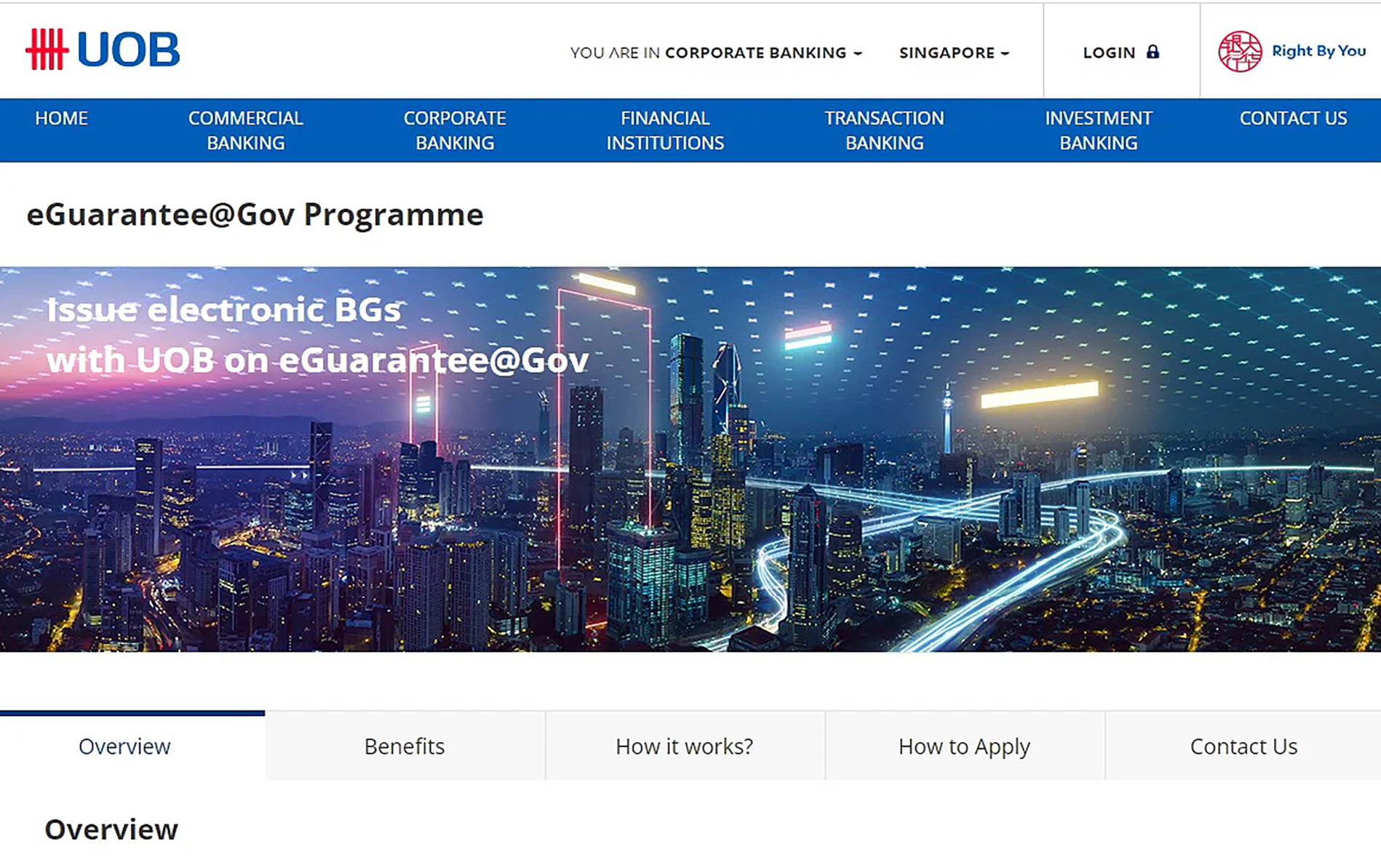Click the Overview section heading below tabs
This screenshot has height=868, width=1381.
[111, 829]
